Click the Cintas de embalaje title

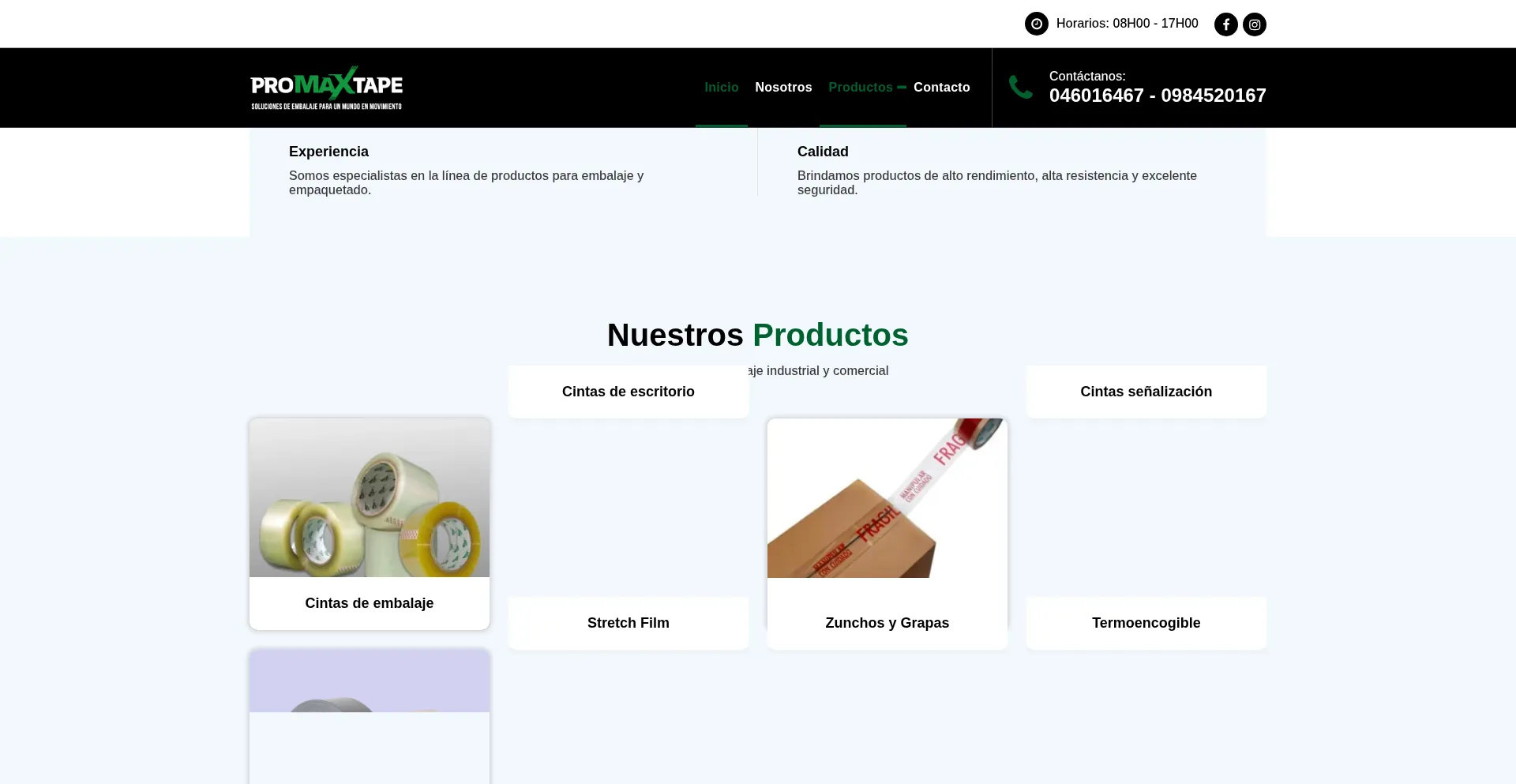tap(370, 603)
